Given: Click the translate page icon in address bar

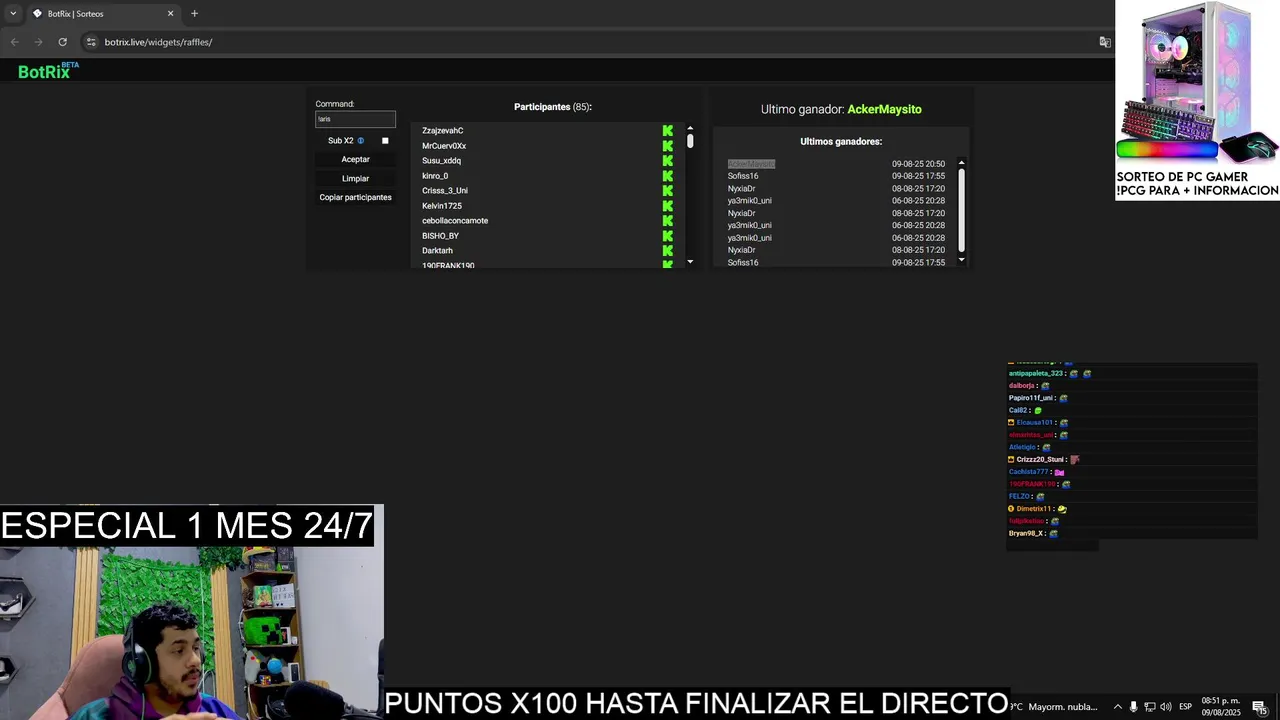Looking at the screenshot, I should click(x=1105, y=42).
